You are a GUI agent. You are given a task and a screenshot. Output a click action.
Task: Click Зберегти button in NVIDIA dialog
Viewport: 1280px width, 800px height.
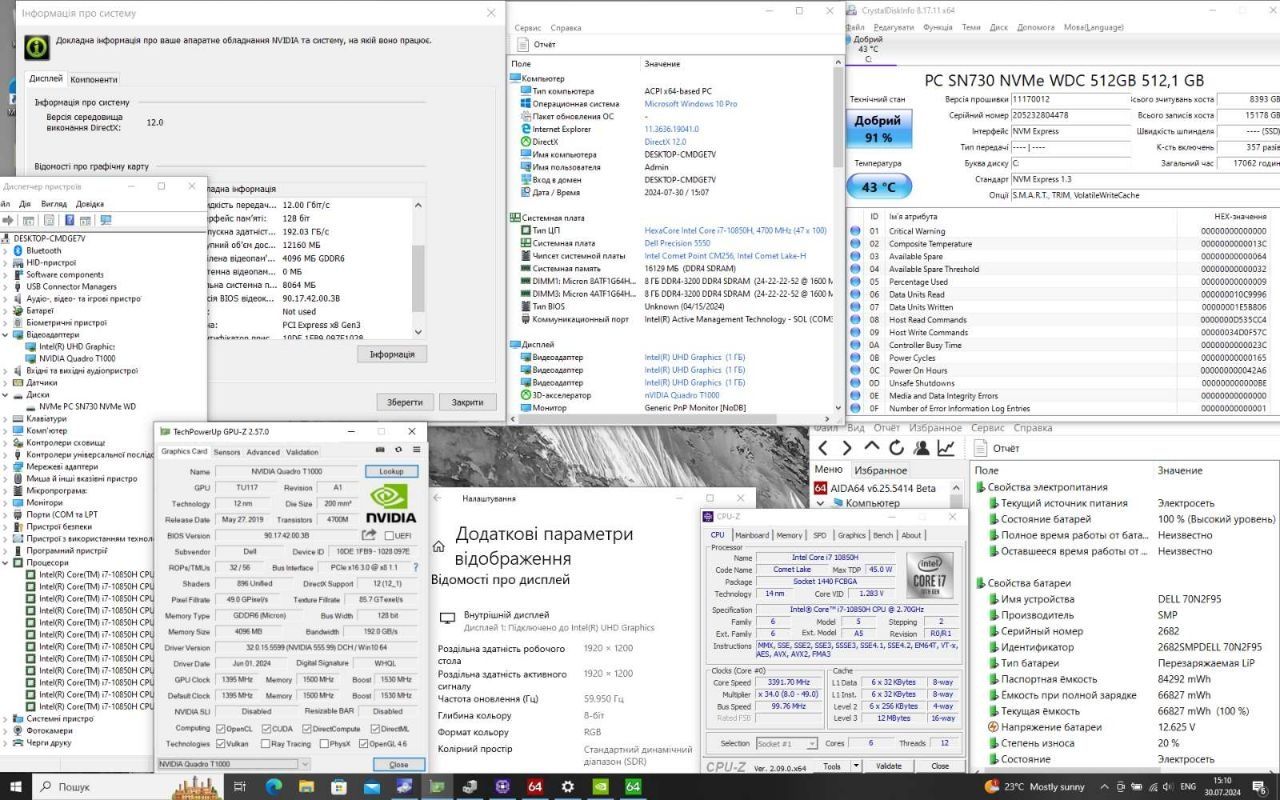coord(405,402)
